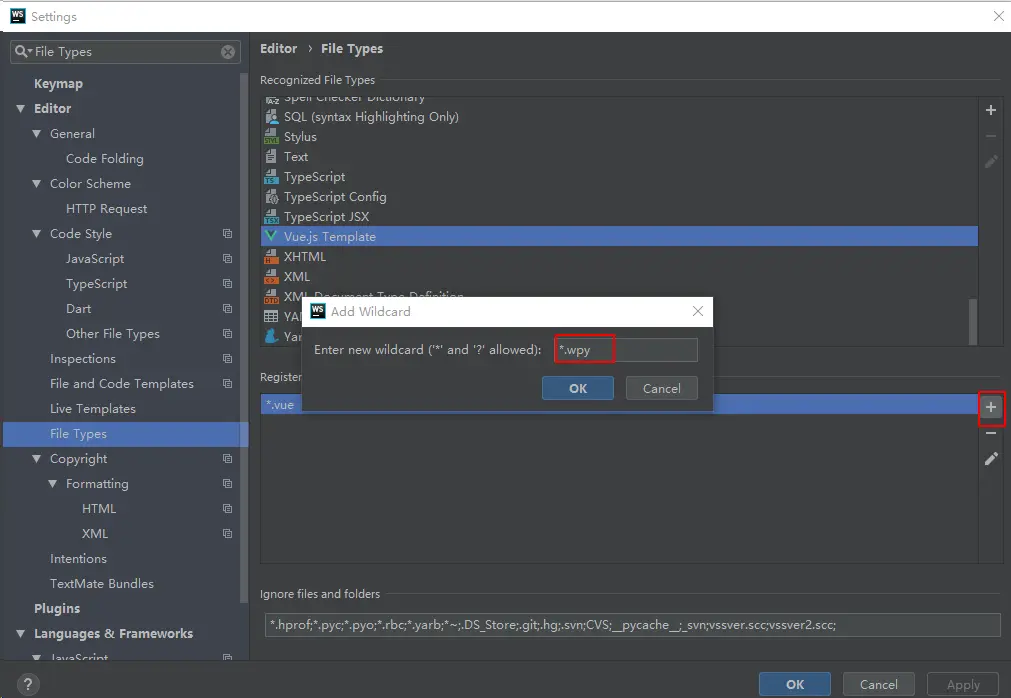Click the project-level icon beside Formatting

(228, 483)
